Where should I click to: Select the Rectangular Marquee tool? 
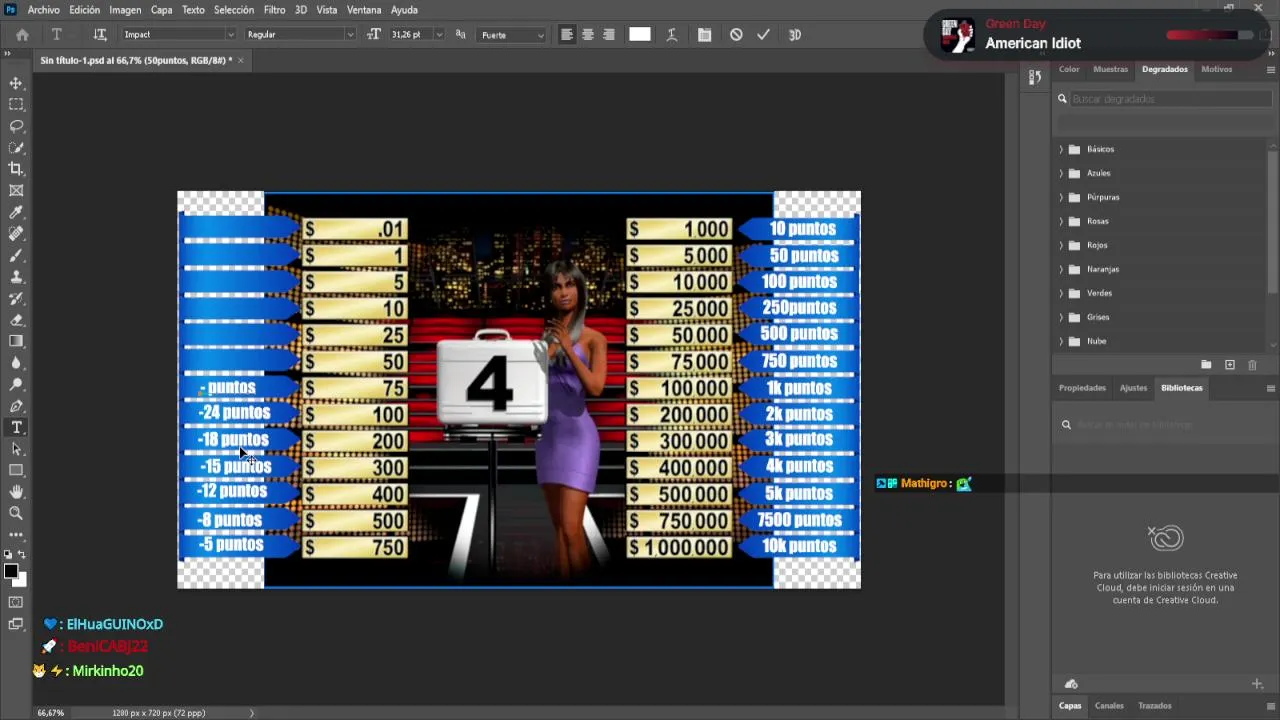point(16,104)
